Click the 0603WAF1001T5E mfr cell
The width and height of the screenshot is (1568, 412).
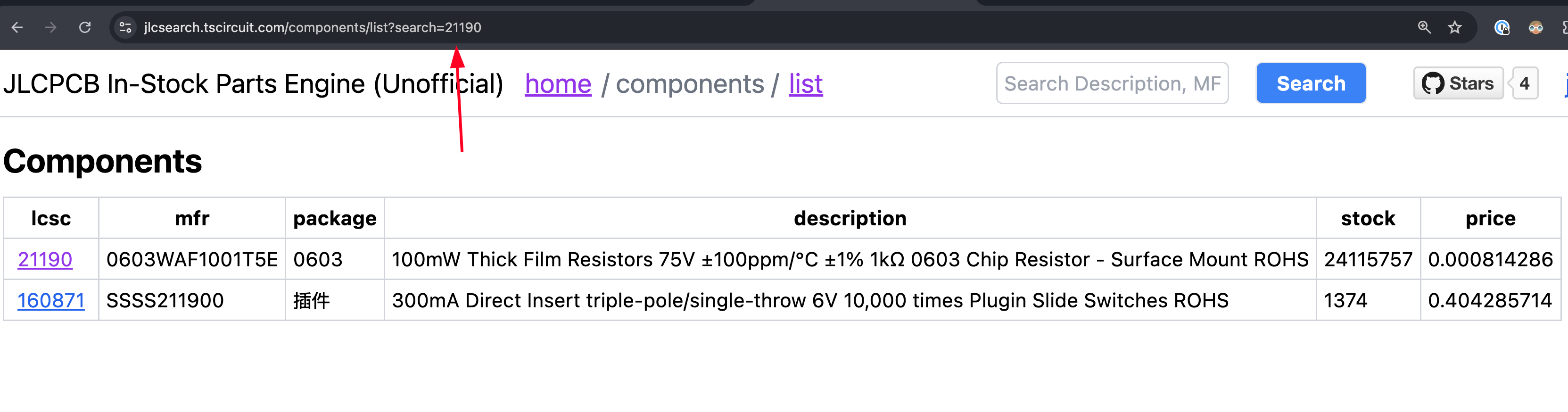tap(192, 260)
